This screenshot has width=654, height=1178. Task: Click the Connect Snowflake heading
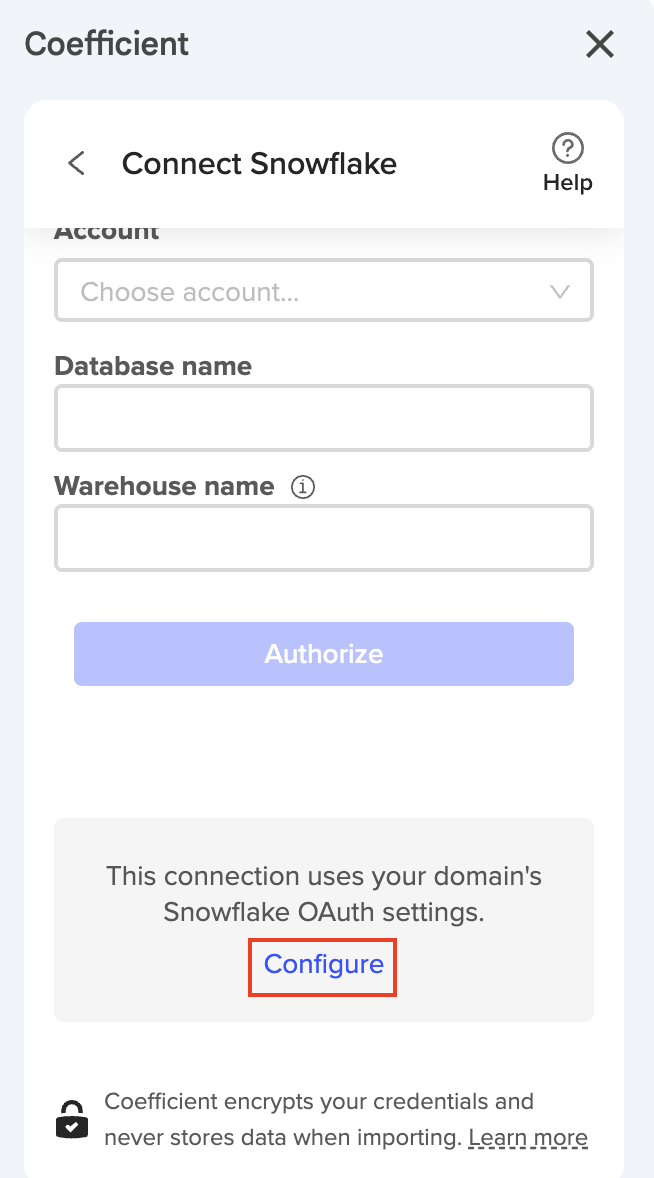click(x=259, y=163)
